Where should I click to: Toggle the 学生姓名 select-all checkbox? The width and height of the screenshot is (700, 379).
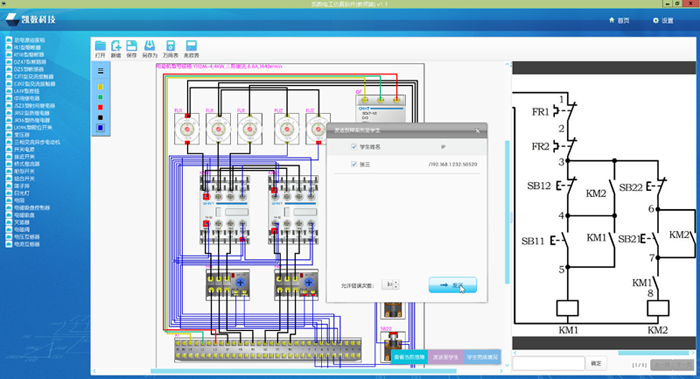[354, 146]
